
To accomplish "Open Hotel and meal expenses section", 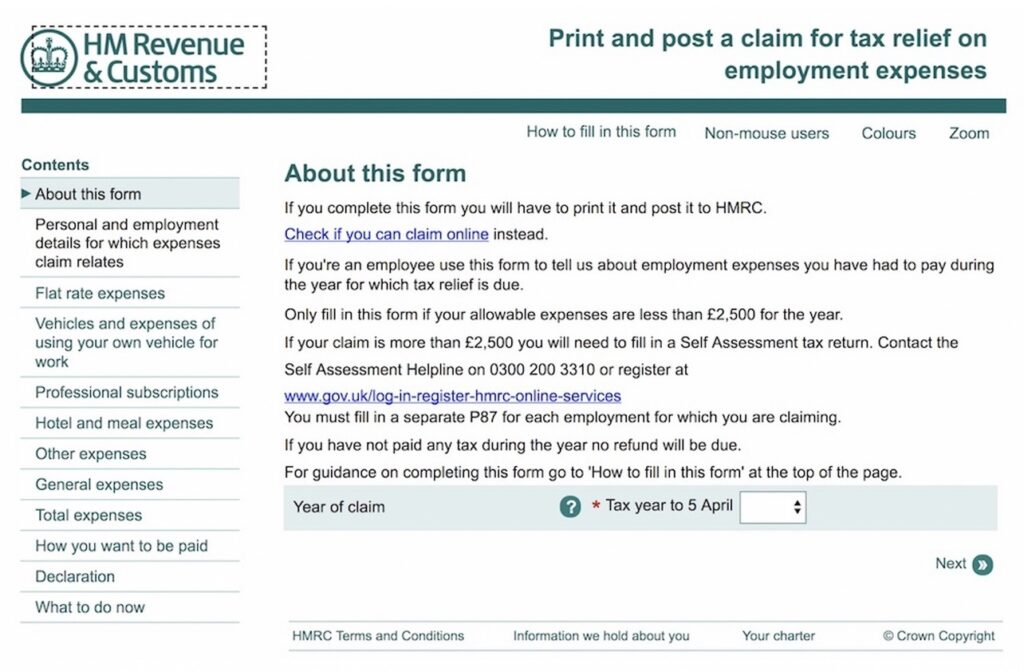I will click(x=124, y=423).
